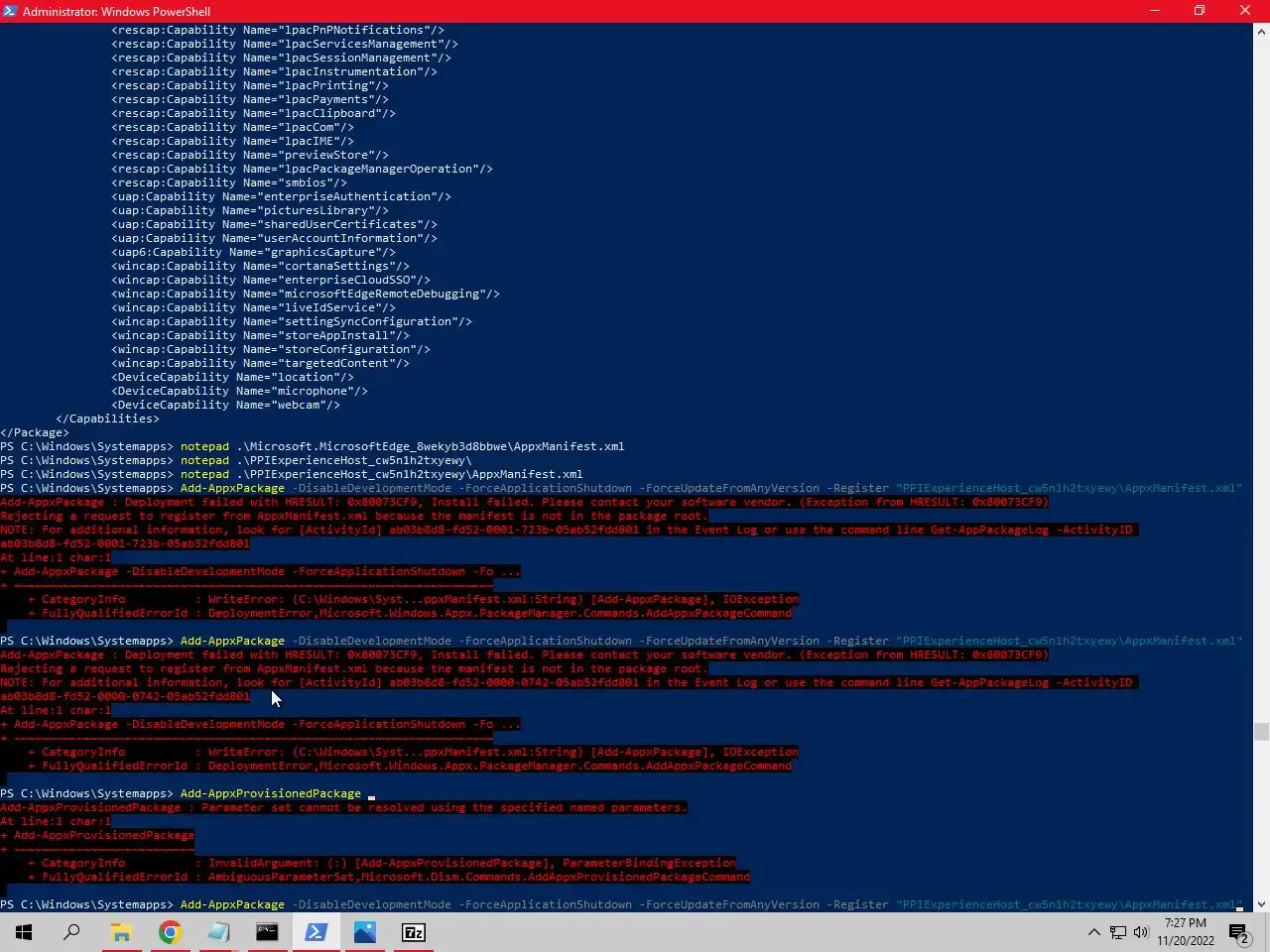Click the lpacPnPNotifications capability line

(x=278, y=30)
